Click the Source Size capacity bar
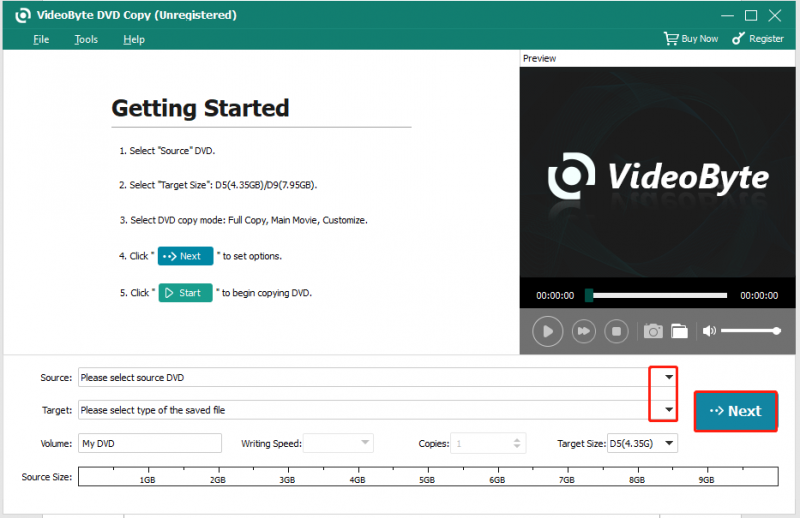The width and height of the screenshot is (800, 518). point(428,476)
